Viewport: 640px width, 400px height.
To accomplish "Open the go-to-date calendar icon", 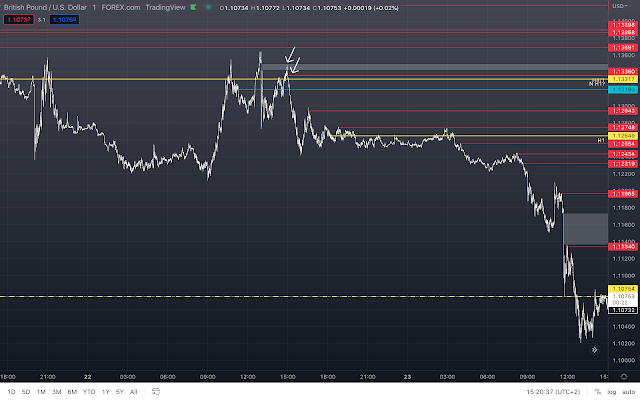I will (156, 391).
